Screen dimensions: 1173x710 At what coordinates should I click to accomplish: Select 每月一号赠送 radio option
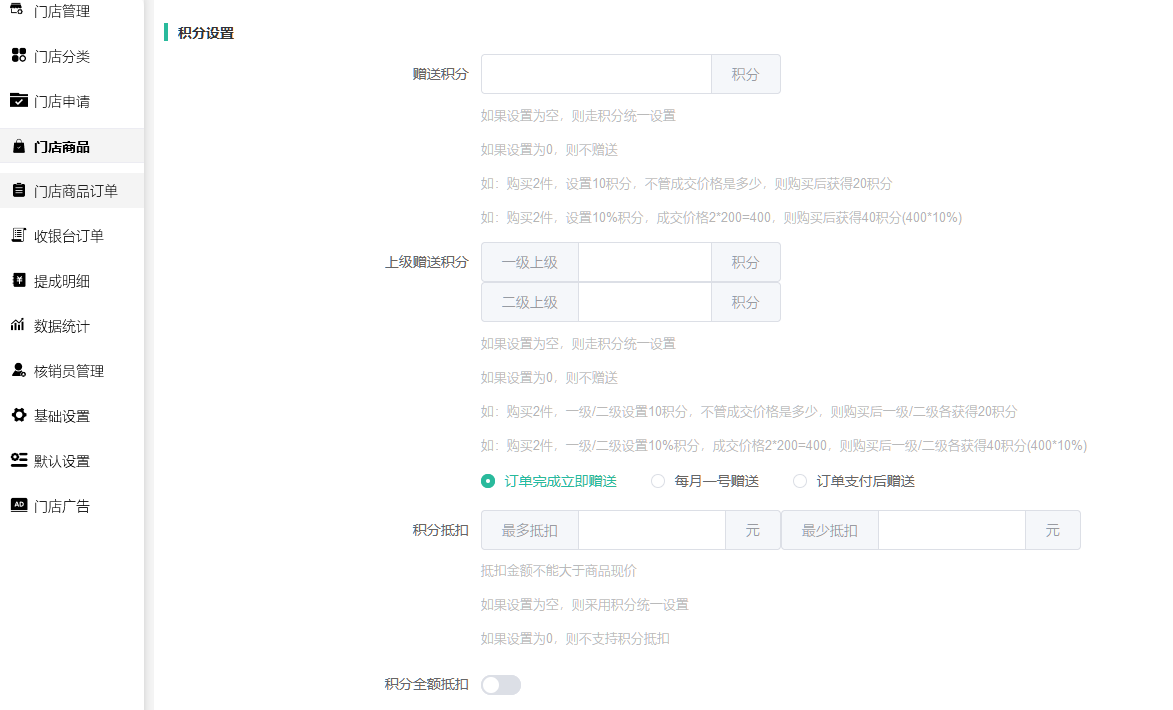(x=658, y=481)
